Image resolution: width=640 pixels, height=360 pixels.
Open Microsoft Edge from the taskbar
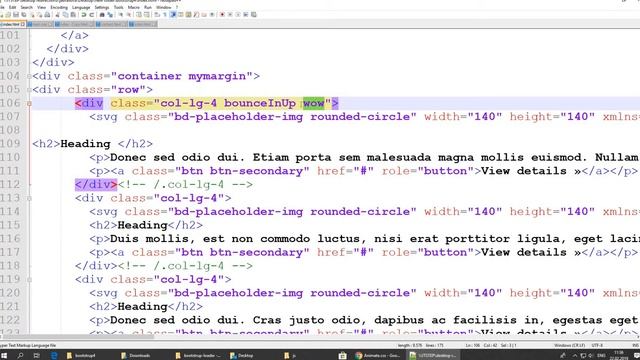tap(54, 356)
